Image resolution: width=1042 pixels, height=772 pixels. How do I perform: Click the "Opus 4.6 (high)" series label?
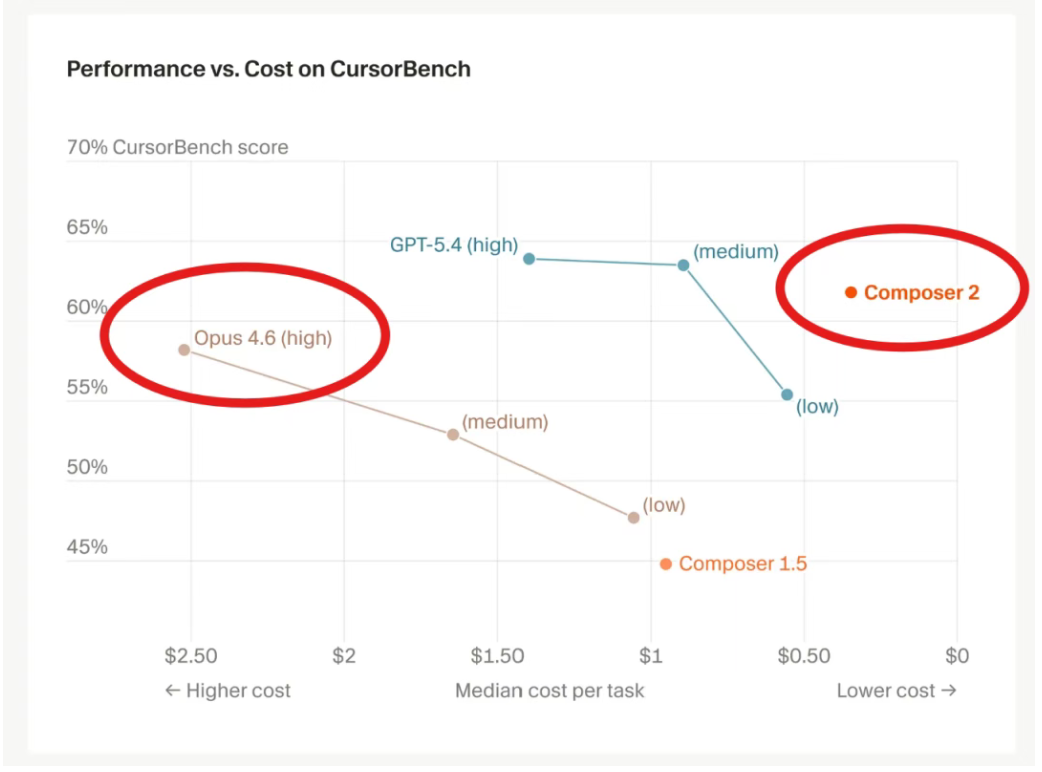pyautogui.click(x=262, y=338)
